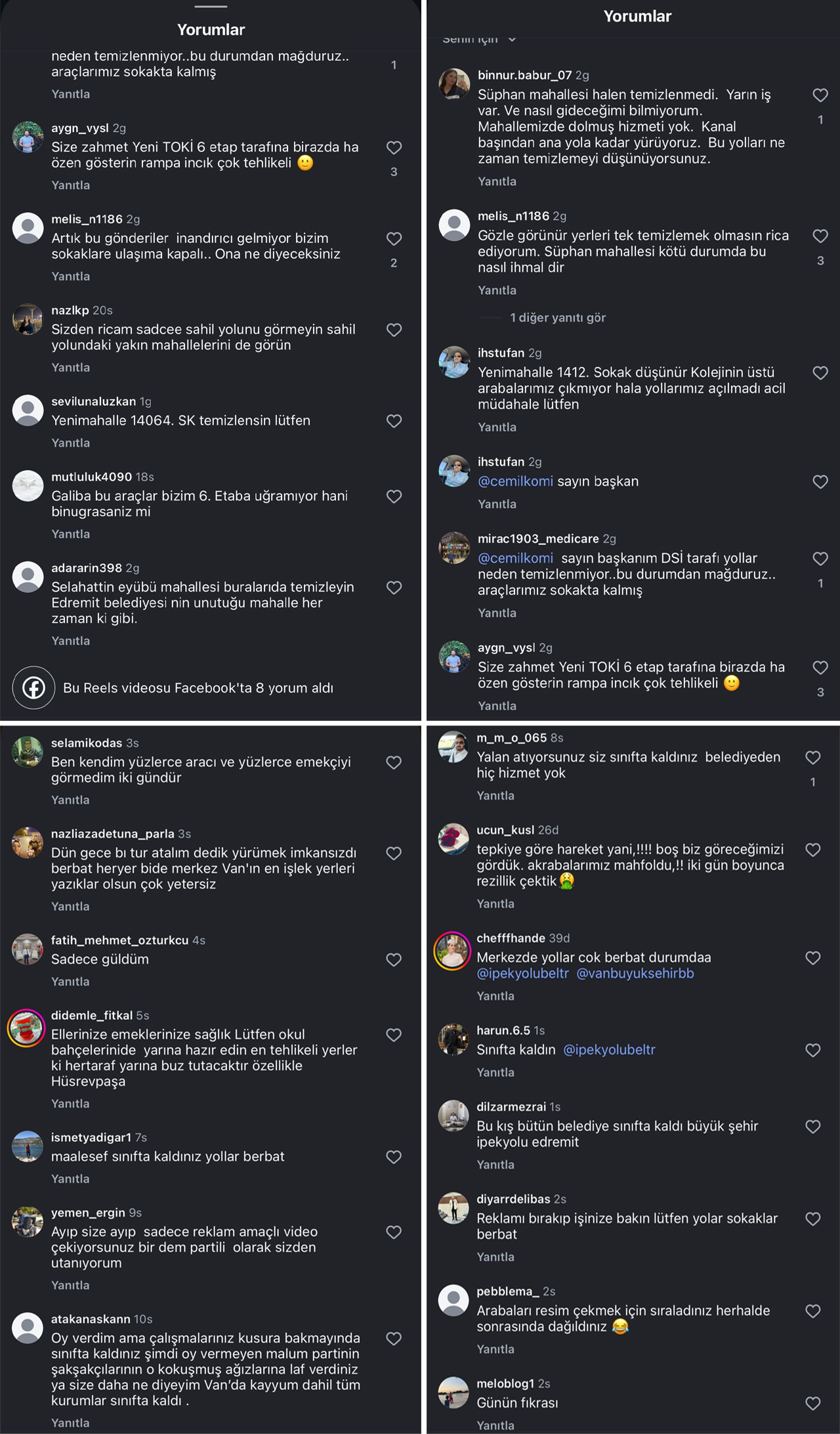Toggle like on mutluluk4090's 6. Etap comment
Viewport: 840px width, 1434px height.
[394, 496]
